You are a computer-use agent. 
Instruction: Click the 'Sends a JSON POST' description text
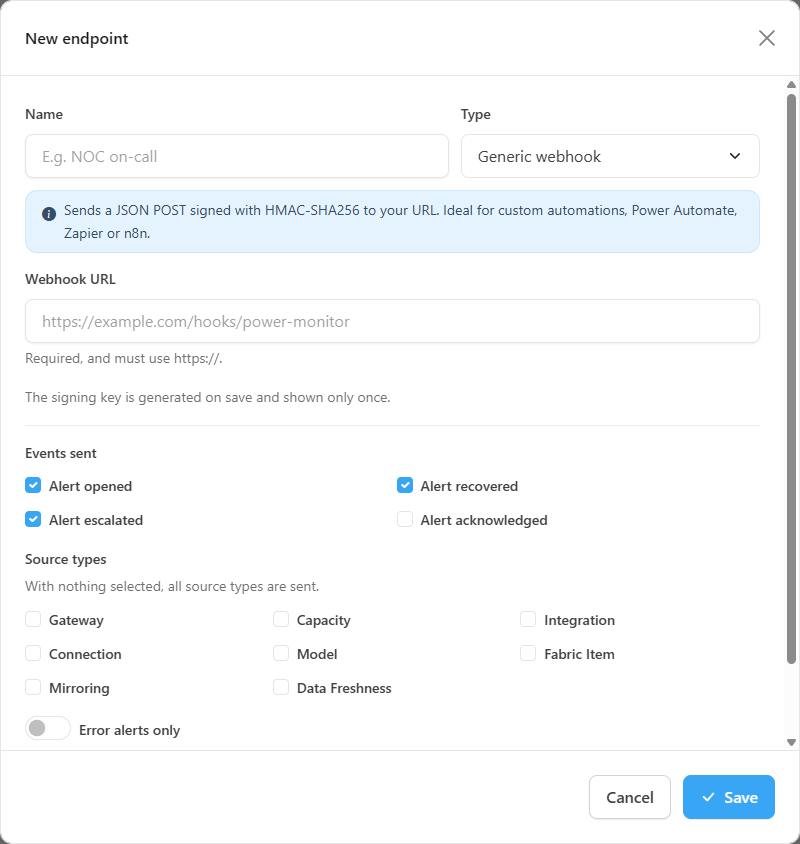point(401,221)
